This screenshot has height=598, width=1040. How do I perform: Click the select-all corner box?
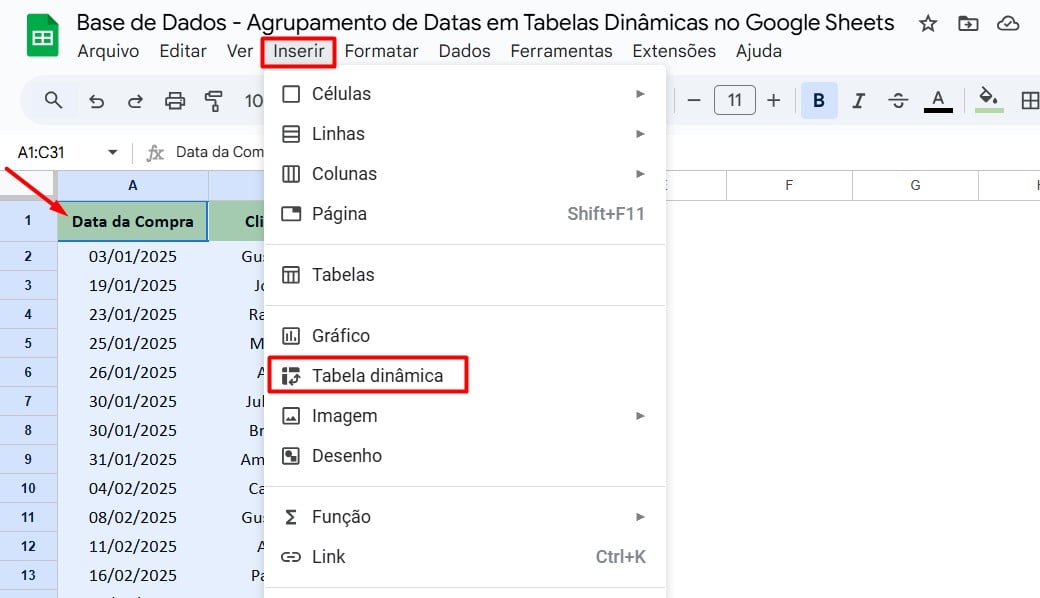tap(28, 184)
